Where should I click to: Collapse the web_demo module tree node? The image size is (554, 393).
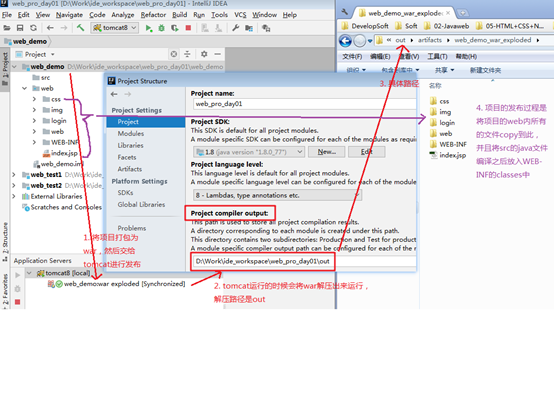(14, 66)
